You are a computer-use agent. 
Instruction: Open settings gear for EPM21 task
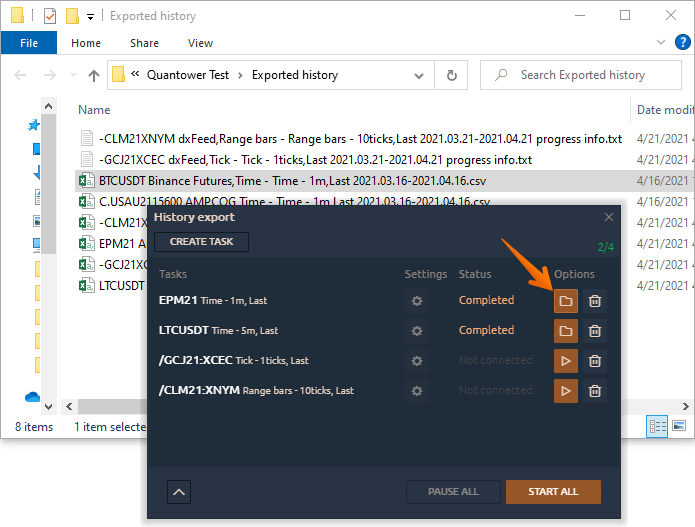(x=417, y=301)
